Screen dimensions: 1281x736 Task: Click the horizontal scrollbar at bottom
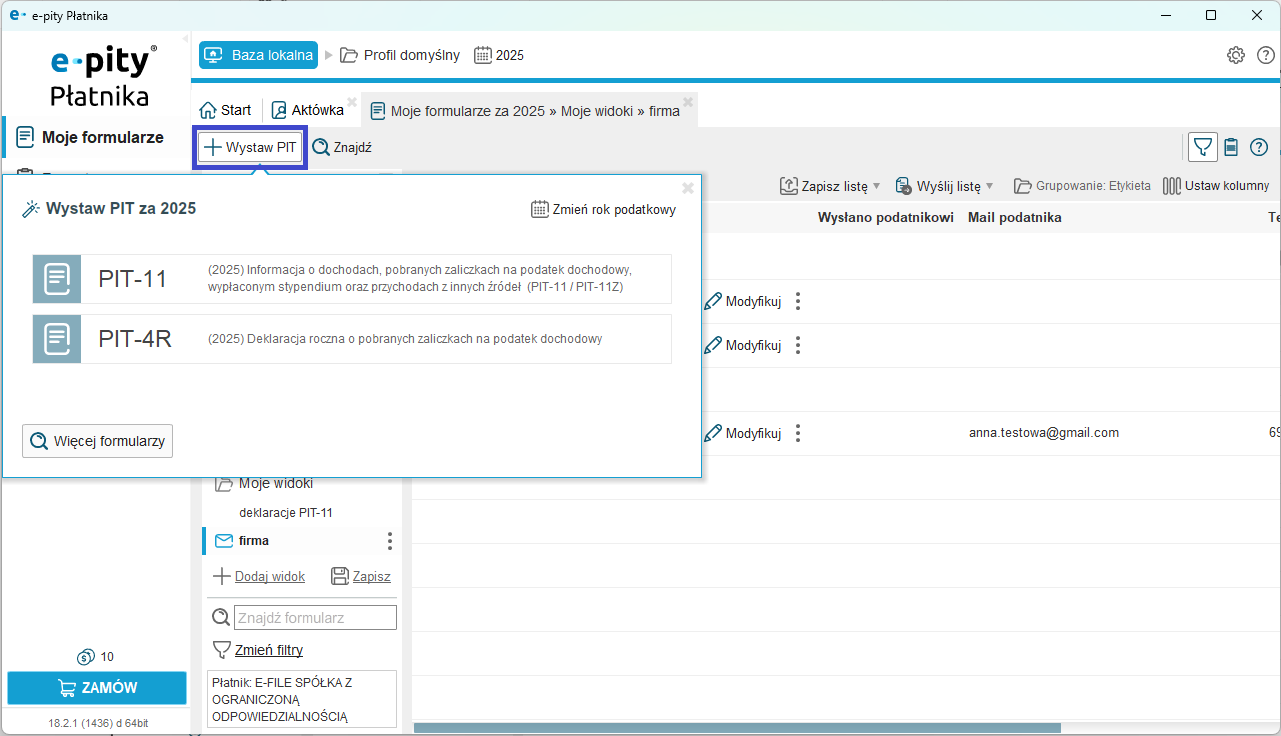pos(736,728)
